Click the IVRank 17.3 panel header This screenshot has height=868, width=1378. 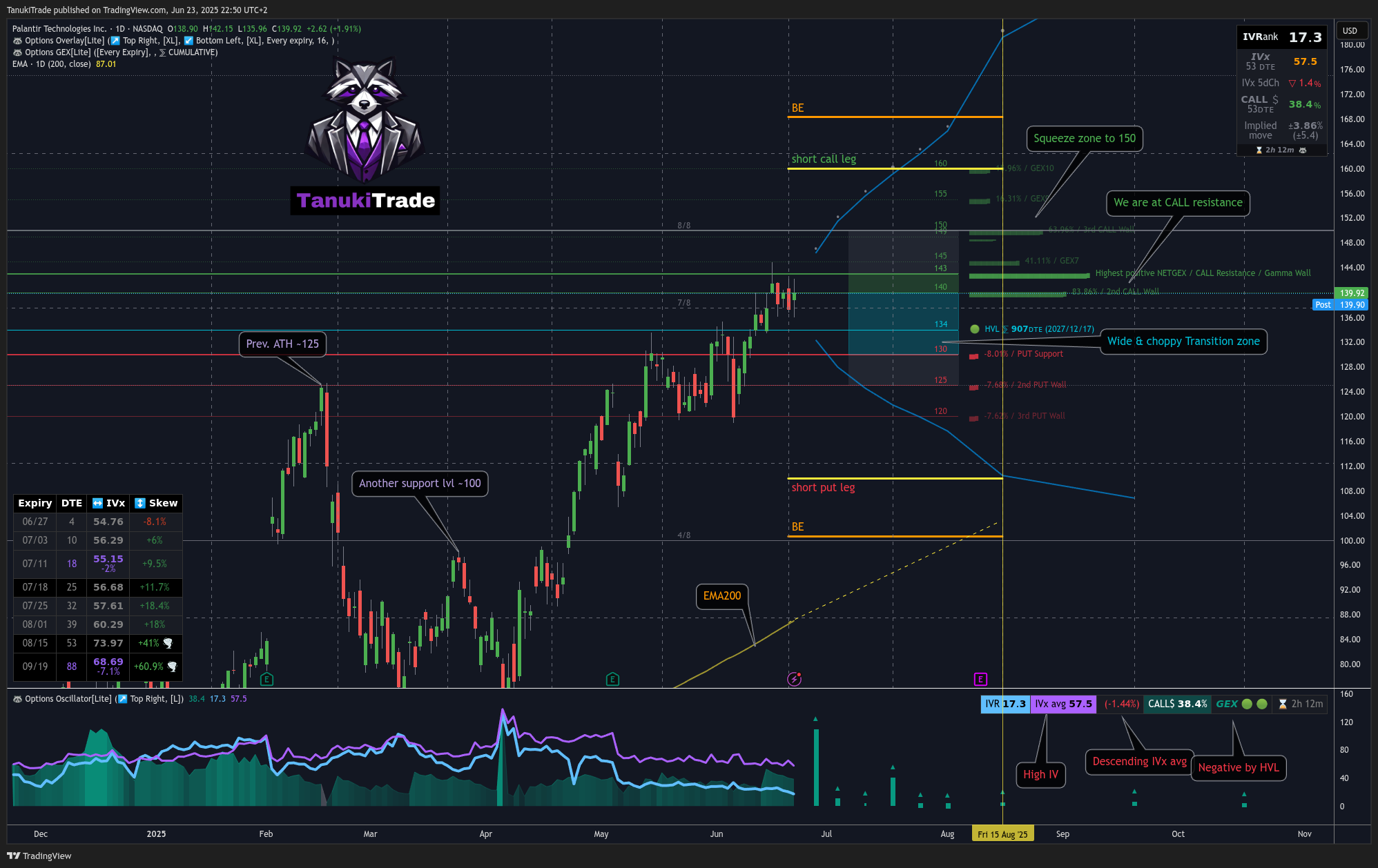[x=1281, y=37]
